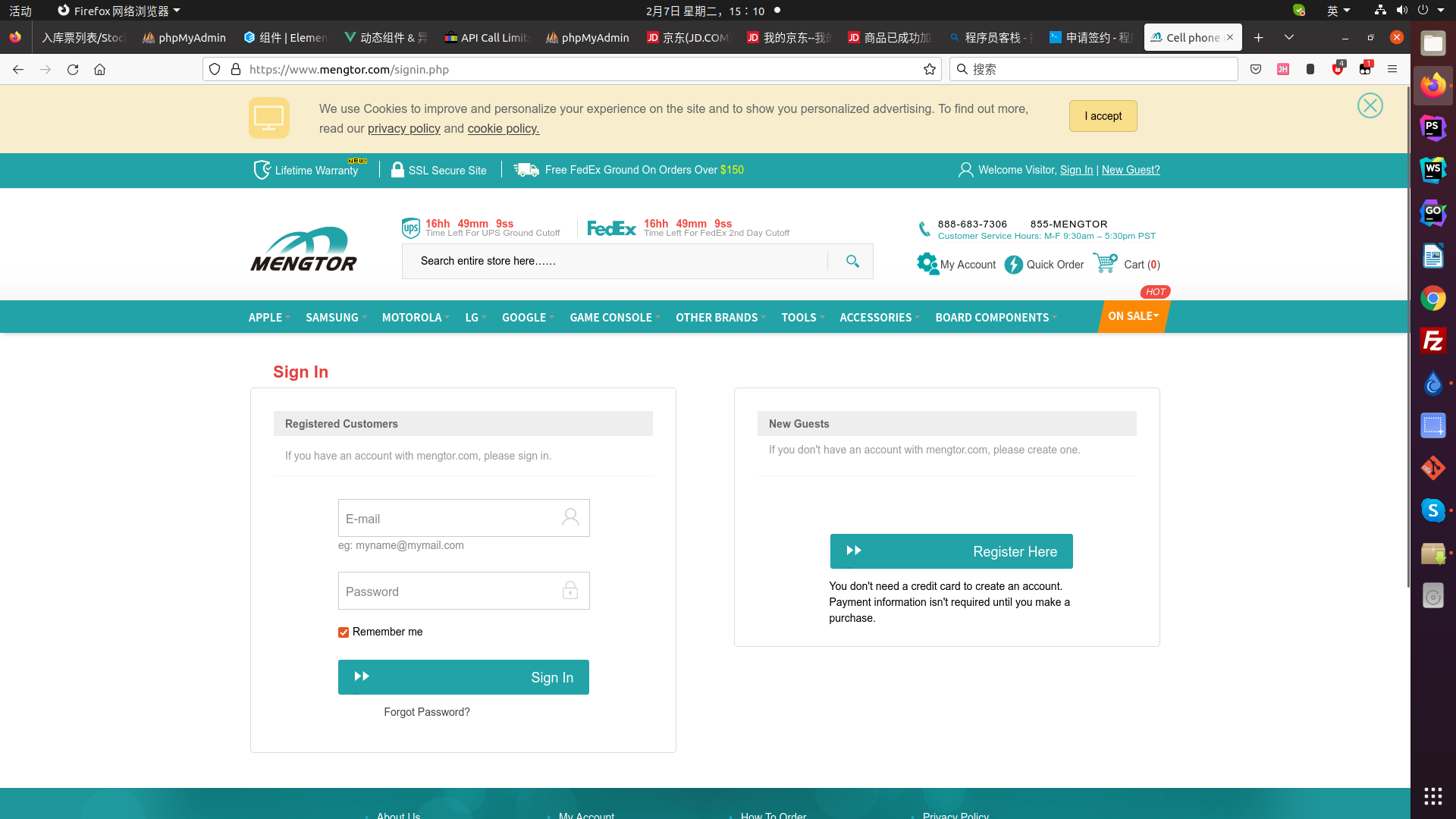Focus the Password input field

pyautogui.click(x=463, y=591)
